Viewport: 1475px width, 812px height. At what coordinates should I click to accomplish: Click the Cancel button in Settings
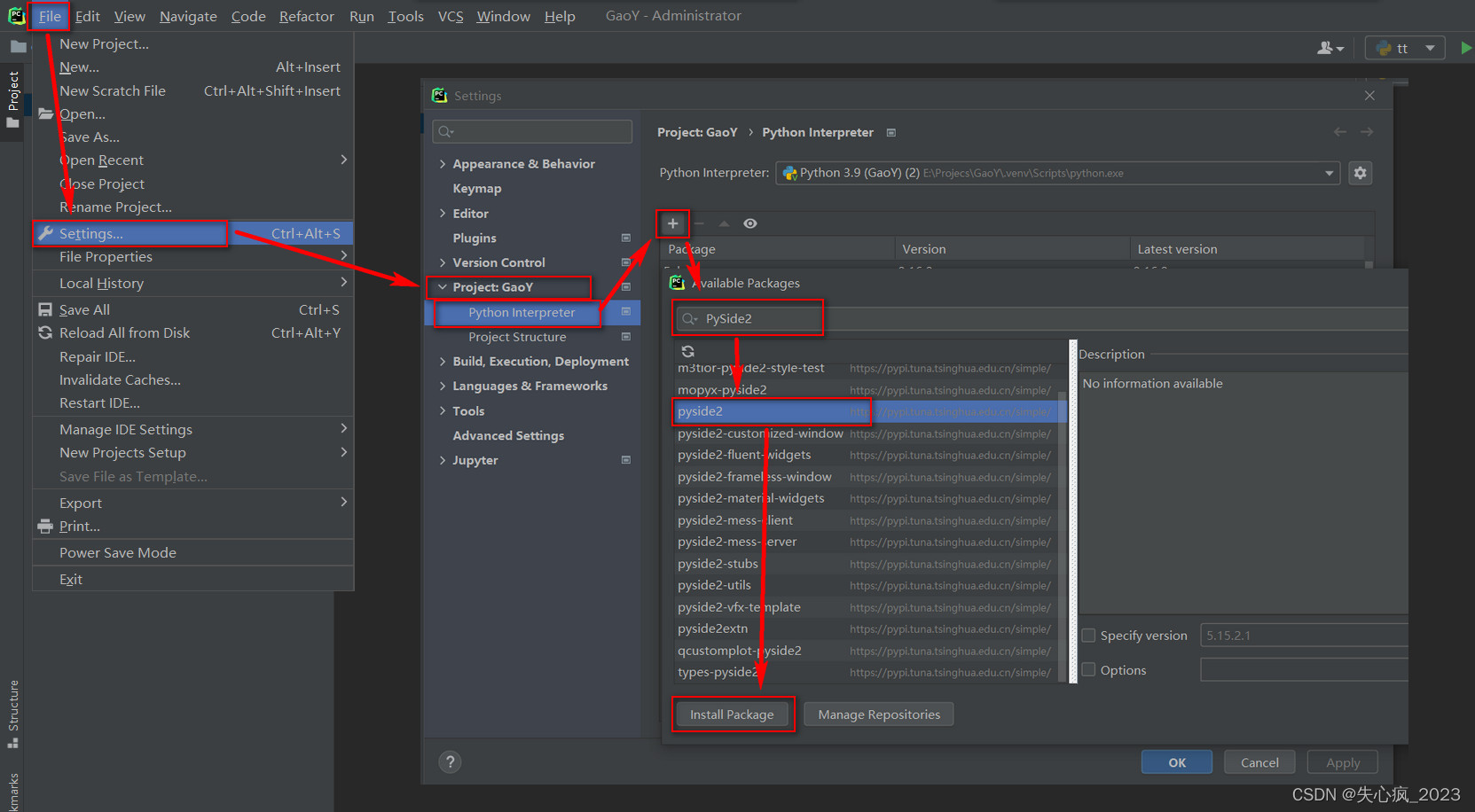coord(1259,762)
